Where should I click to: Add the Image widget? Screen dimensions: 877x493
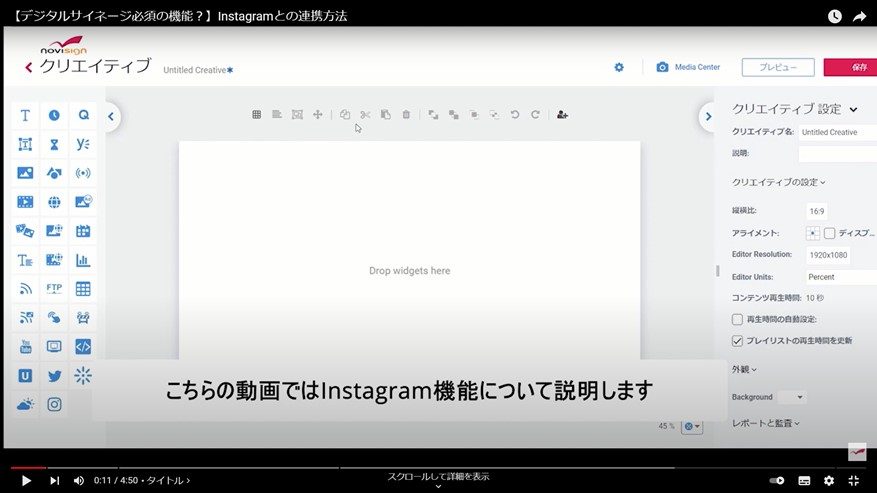(x=25, y=173)
